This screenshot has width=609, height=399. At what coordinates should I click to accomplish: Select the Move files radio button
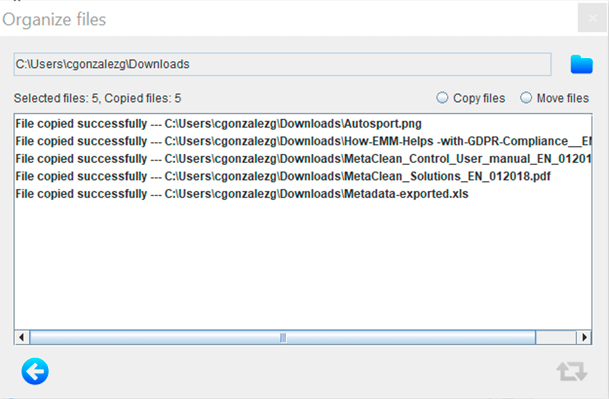[526, 98]
